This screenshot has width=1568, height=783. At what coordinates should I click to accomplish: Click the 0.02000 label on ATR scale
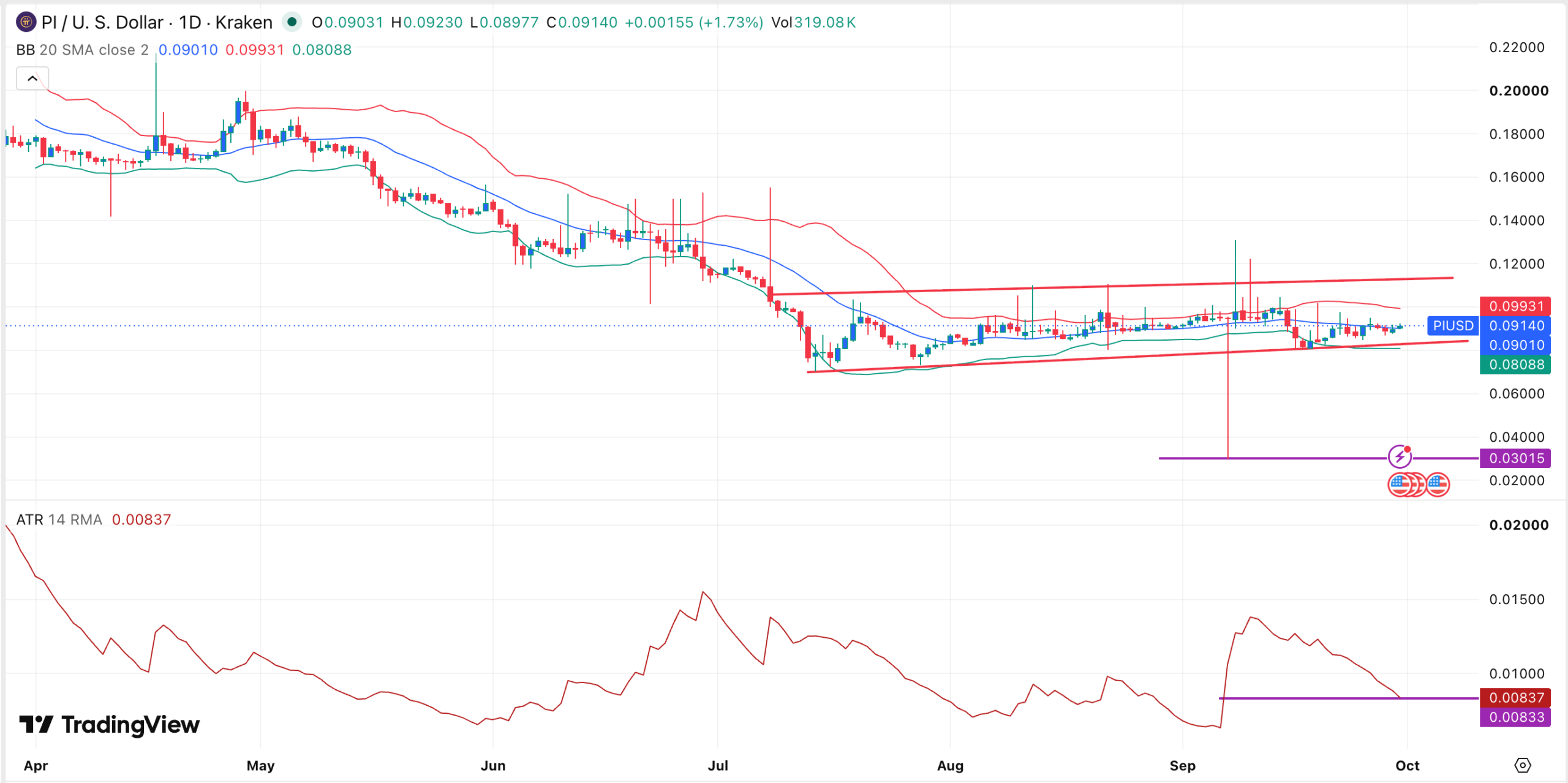click(x=1519, y=525)
